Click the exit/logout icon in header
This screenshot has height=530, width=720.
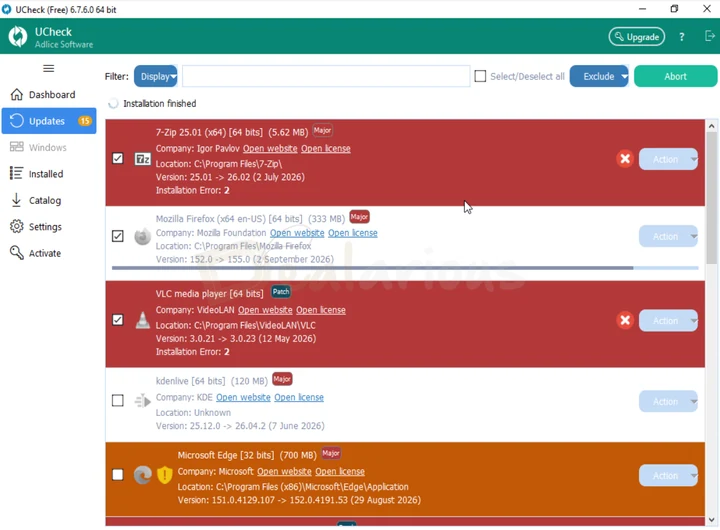coord(709,36)
